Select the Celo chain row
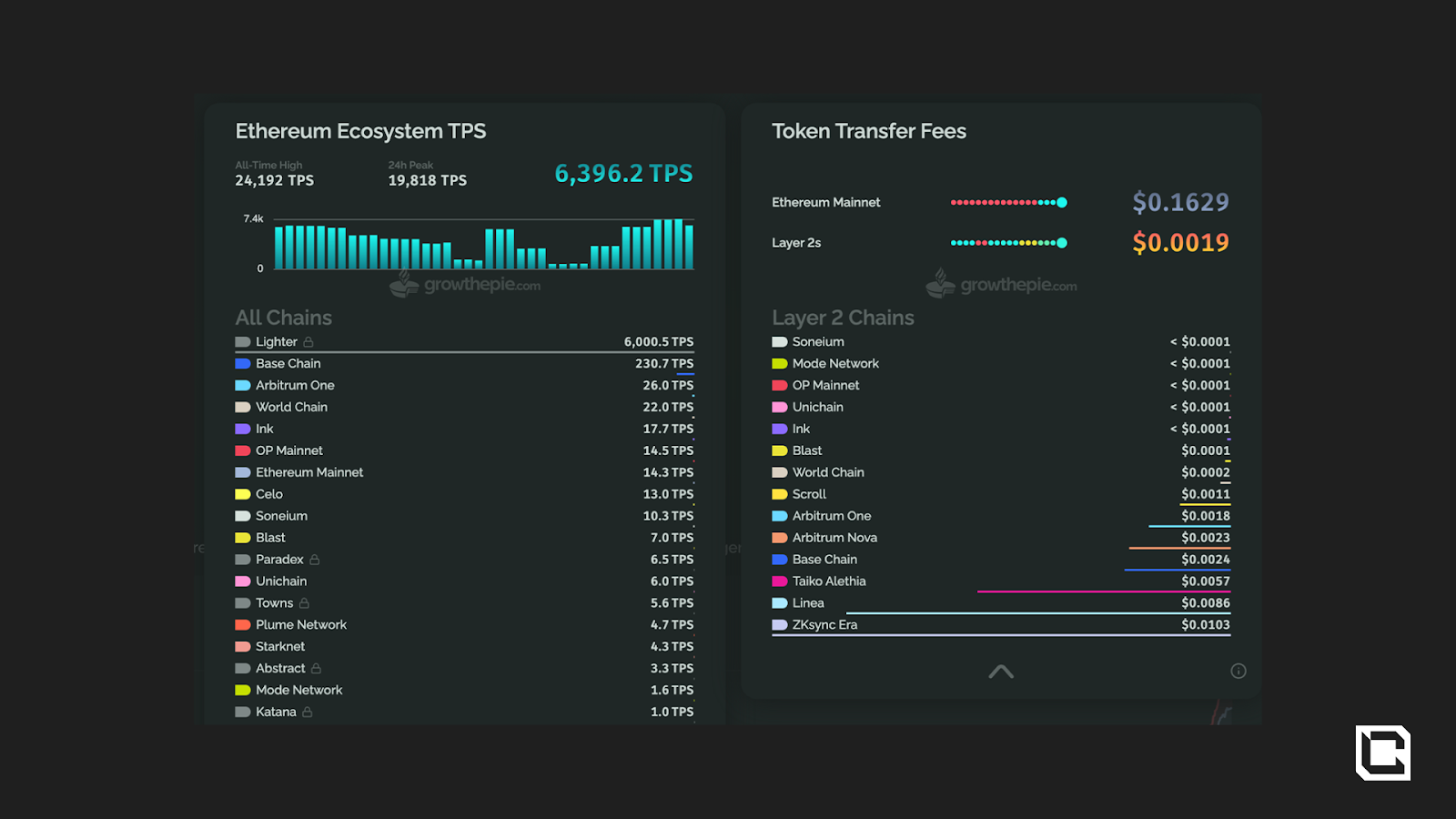The image size is (1456, 819). pyautogui.click(x=465, y=495)
